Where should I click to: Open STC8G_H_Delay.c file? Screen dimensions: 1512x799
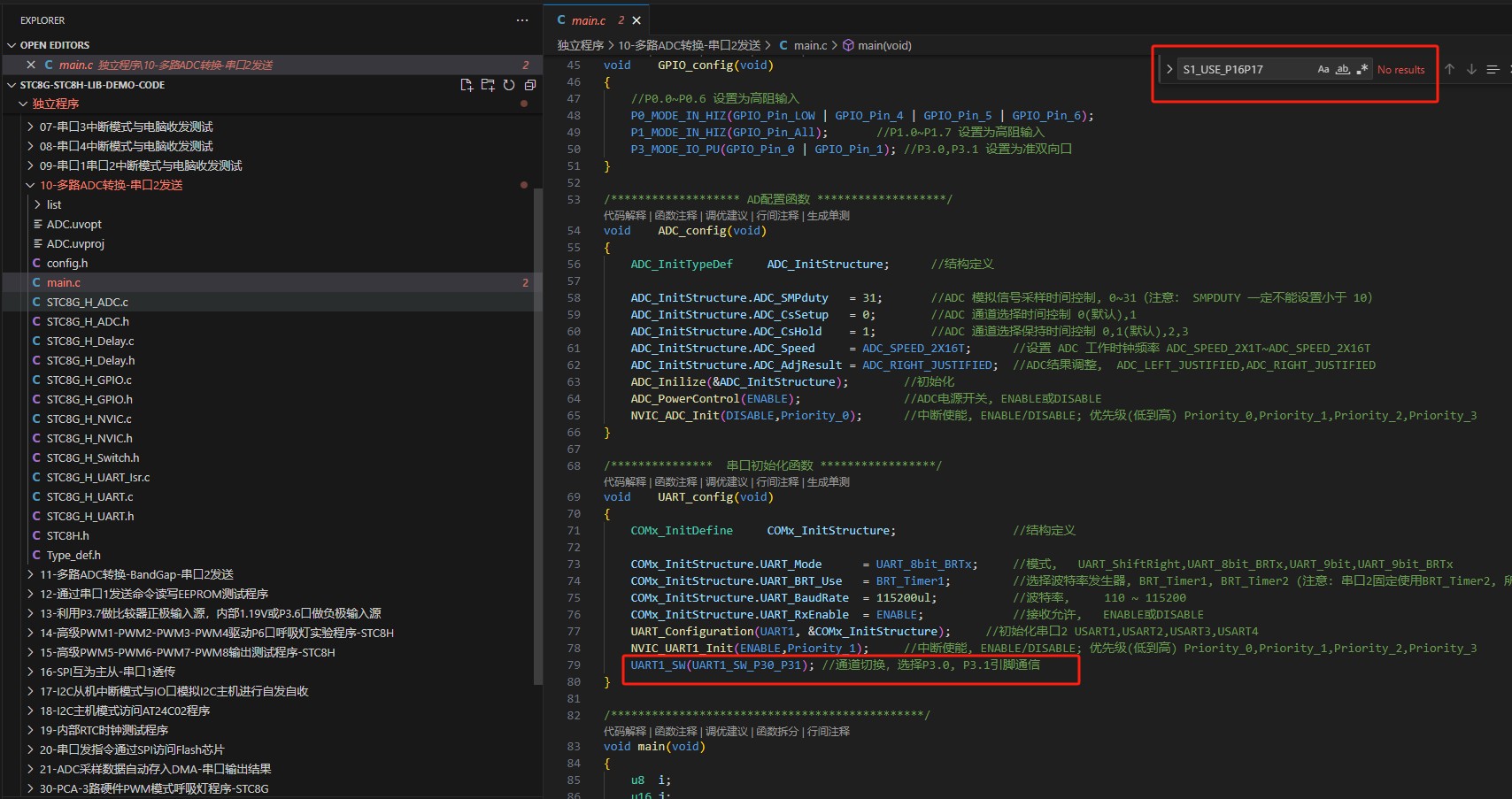click(x=90, y=341)
